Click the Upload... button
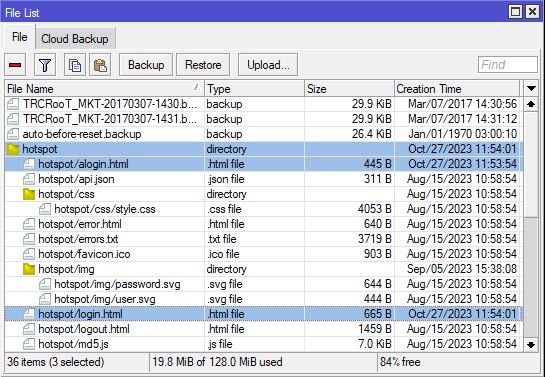The height and width of the screenshot is (377, 545). pos(268,65)
